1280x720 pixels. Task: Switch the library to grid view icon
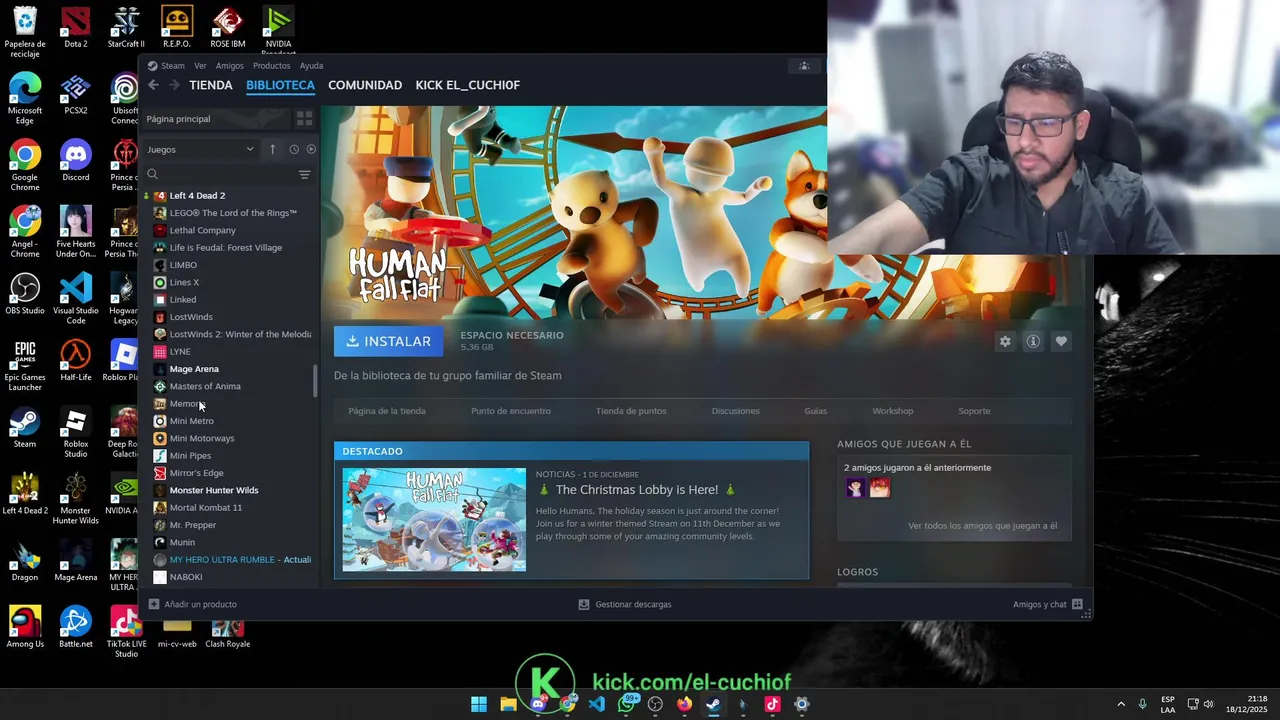(304, 118)
